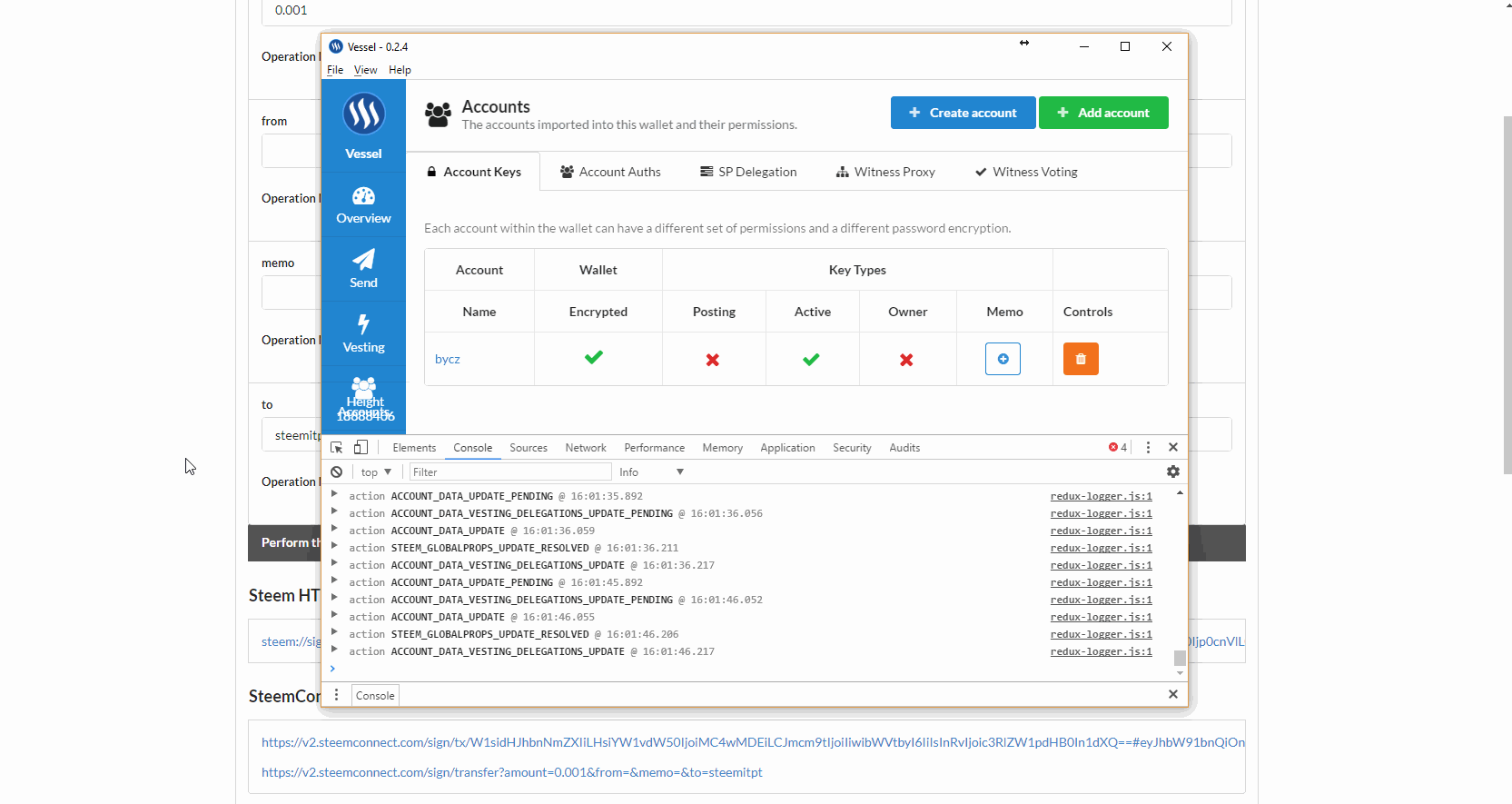Click the Console drawer tab label

[x=375, y=696]
